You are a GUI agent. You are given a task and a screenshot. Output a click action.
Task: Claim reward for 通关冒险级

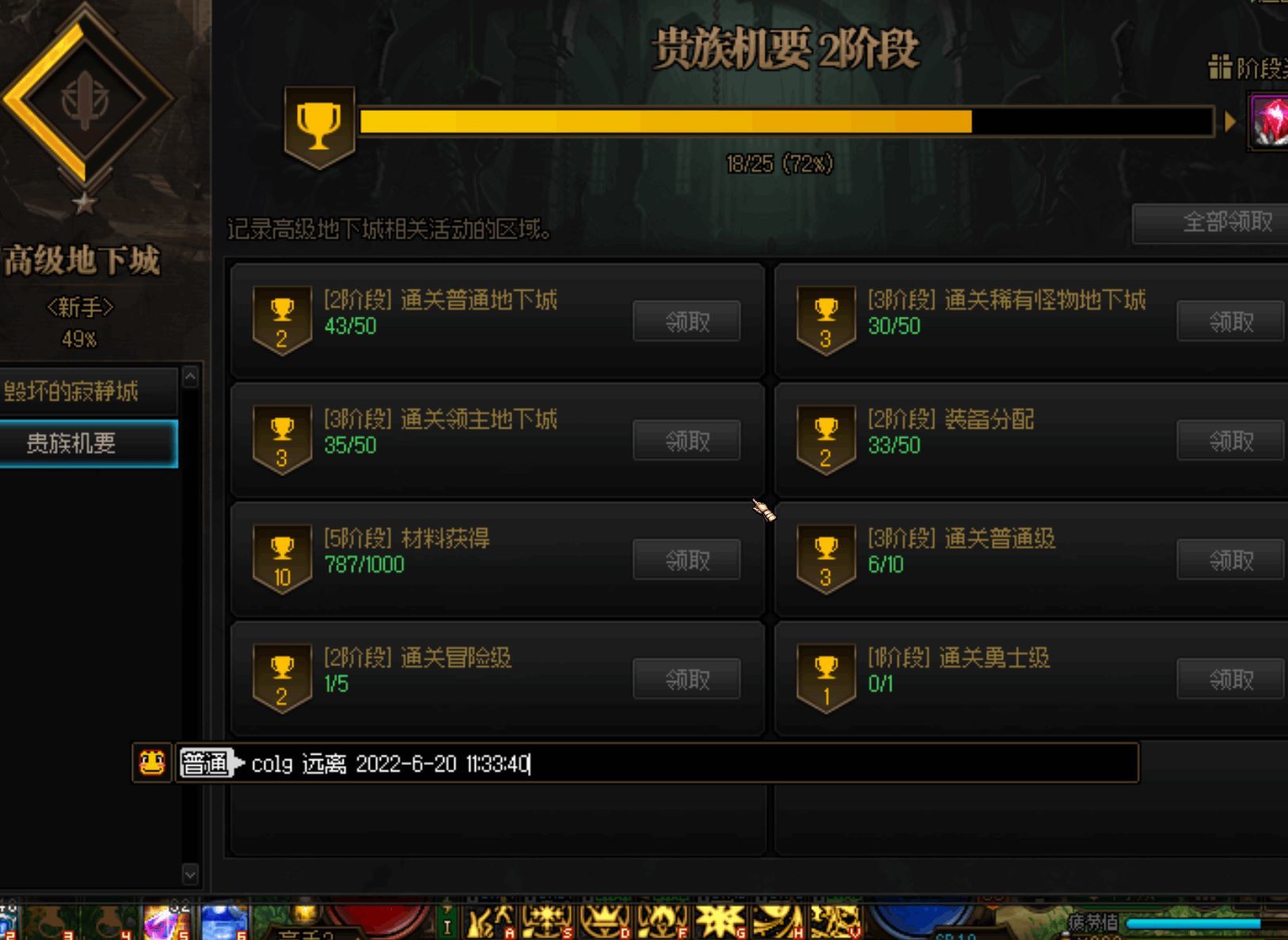tap(686, 679)
